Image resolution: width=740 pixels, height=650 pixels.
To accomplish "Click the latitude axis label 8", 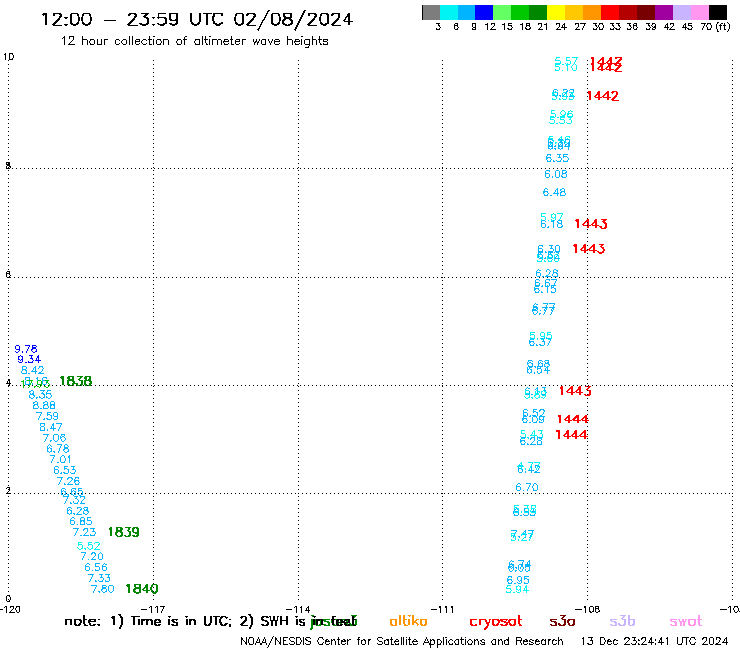I will [x=8, y=165].
